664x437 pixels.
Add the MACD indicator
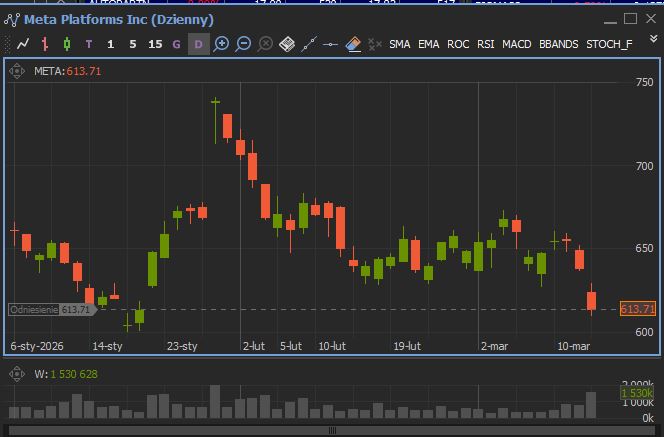point(516,44)
